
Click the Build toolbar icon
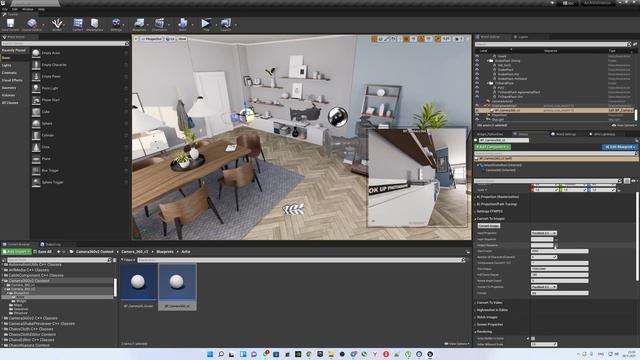(182, 24)
